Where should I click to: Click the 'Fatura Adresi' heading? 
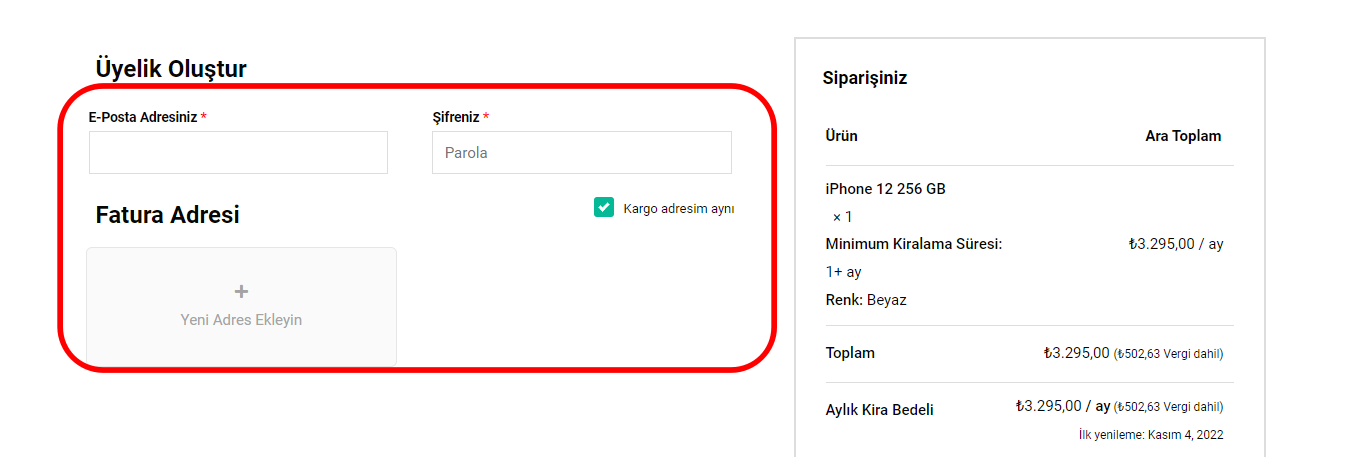(167, 215)
